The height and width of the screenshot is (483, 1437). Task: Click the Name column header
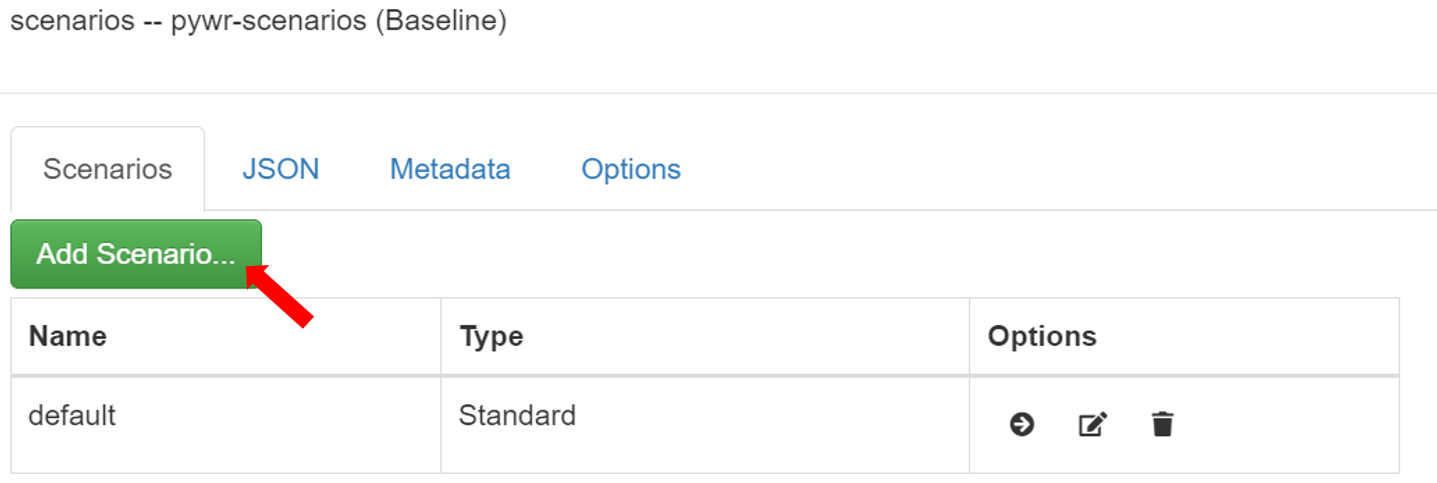(x=67, y=336)
